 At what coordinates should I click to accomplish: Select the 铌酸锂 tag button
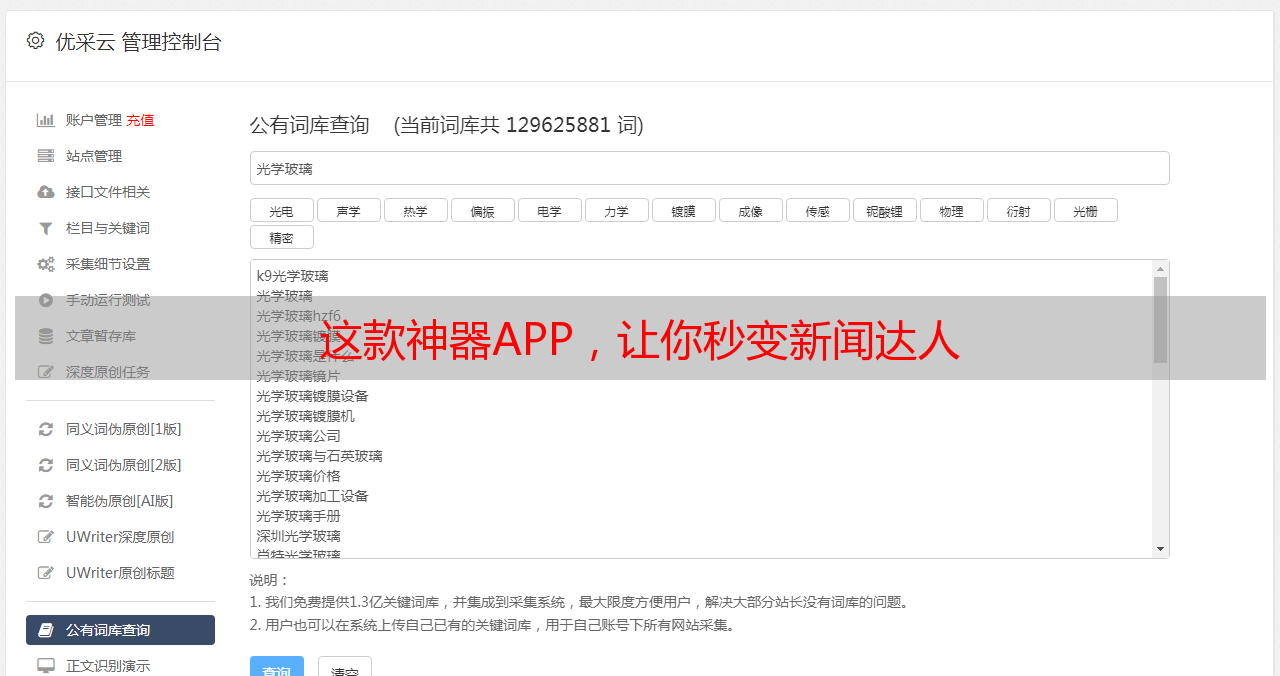coord(885,210)
